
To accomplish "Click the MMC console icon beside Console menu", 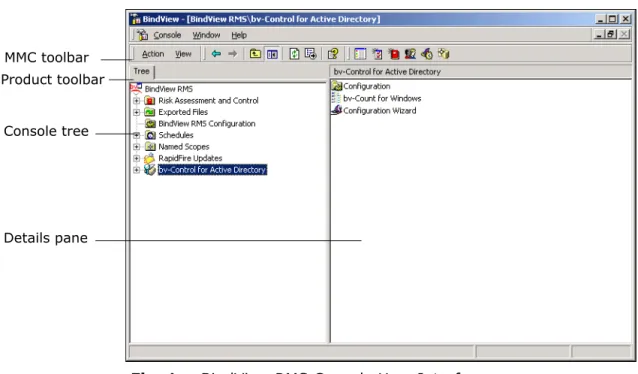I will [x=142, y=35].
